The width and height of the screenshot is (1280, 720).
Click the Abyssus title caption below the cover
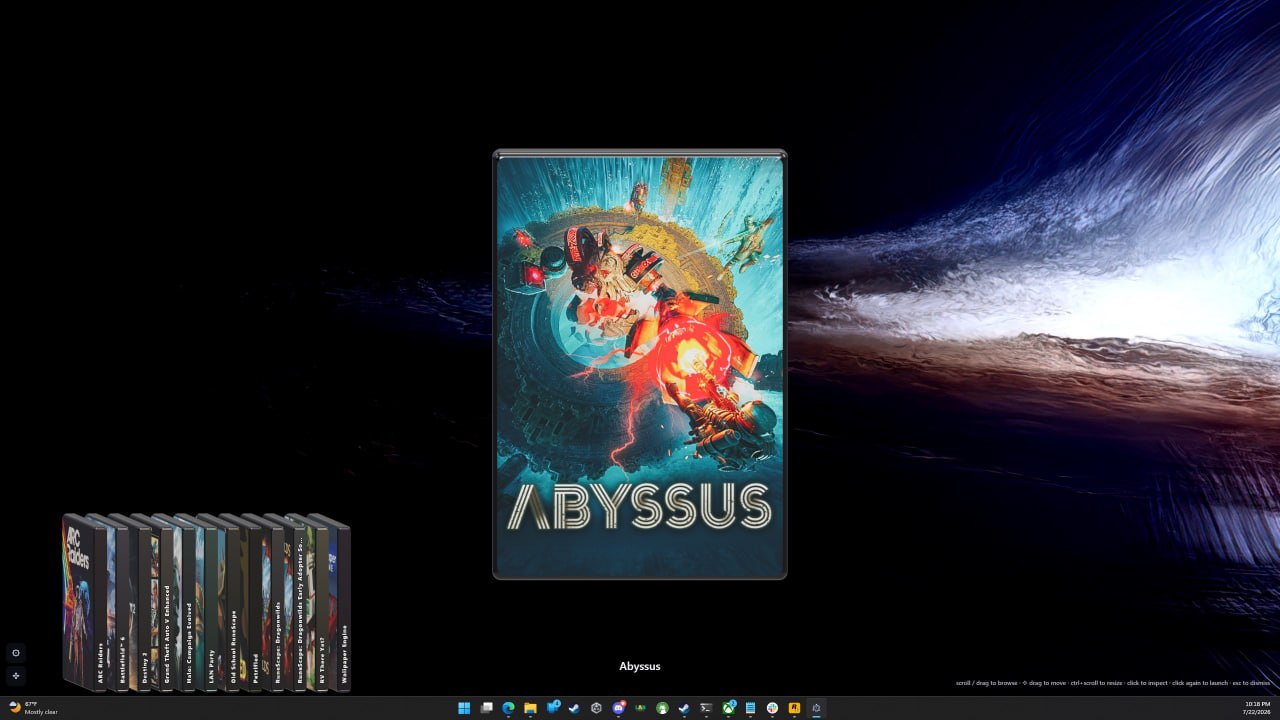point(640,666)
